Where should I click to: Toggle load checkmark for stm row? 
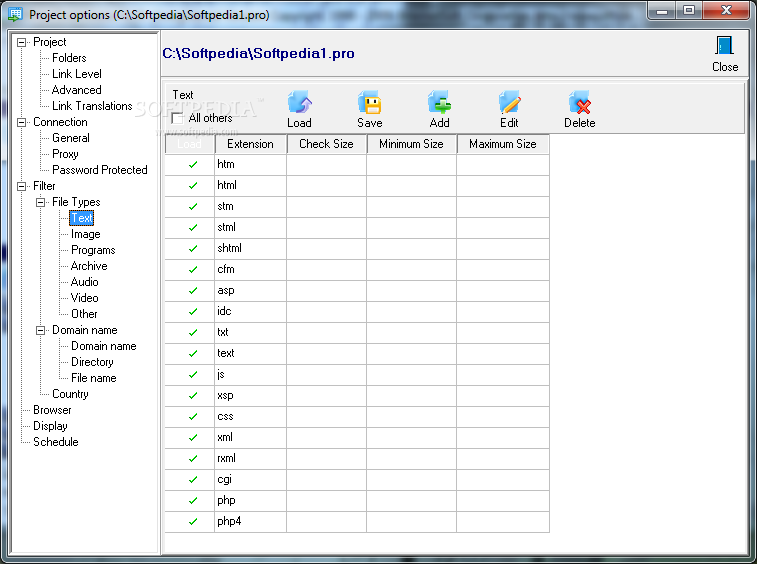(x=193, y=207)
